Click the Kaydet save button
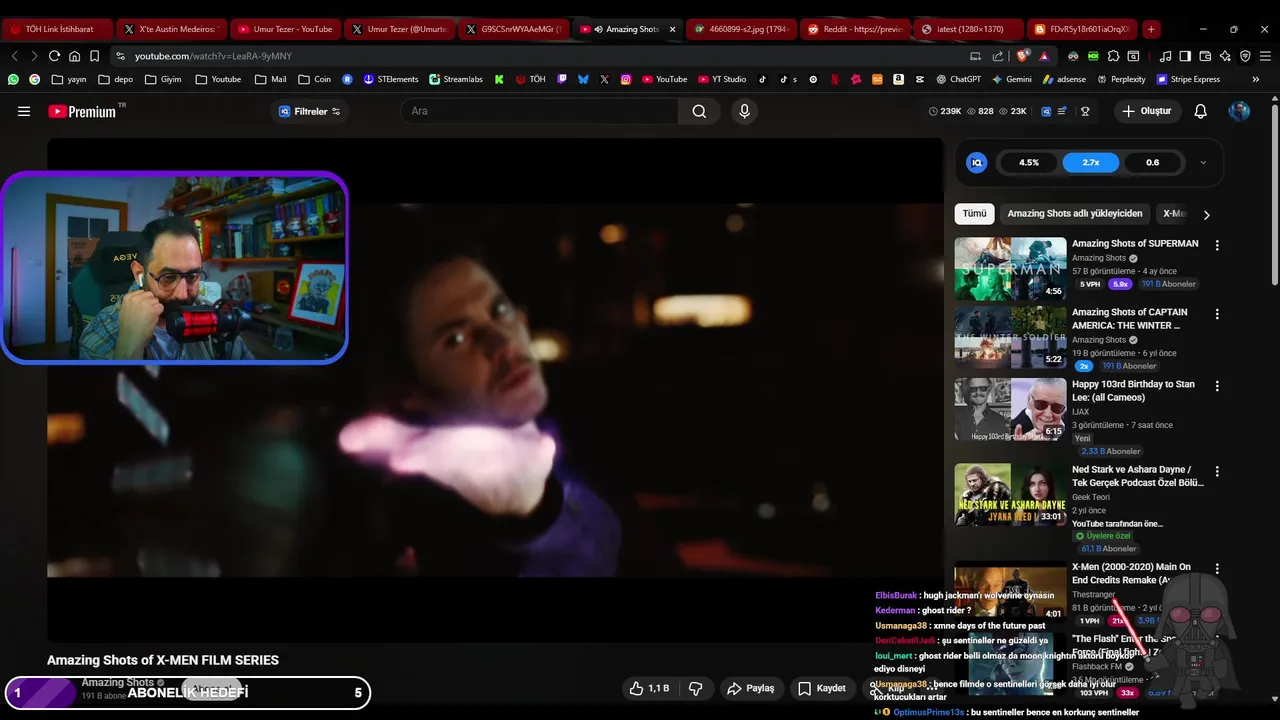This screenshot has width=1280, height=720. coord(821,688)
